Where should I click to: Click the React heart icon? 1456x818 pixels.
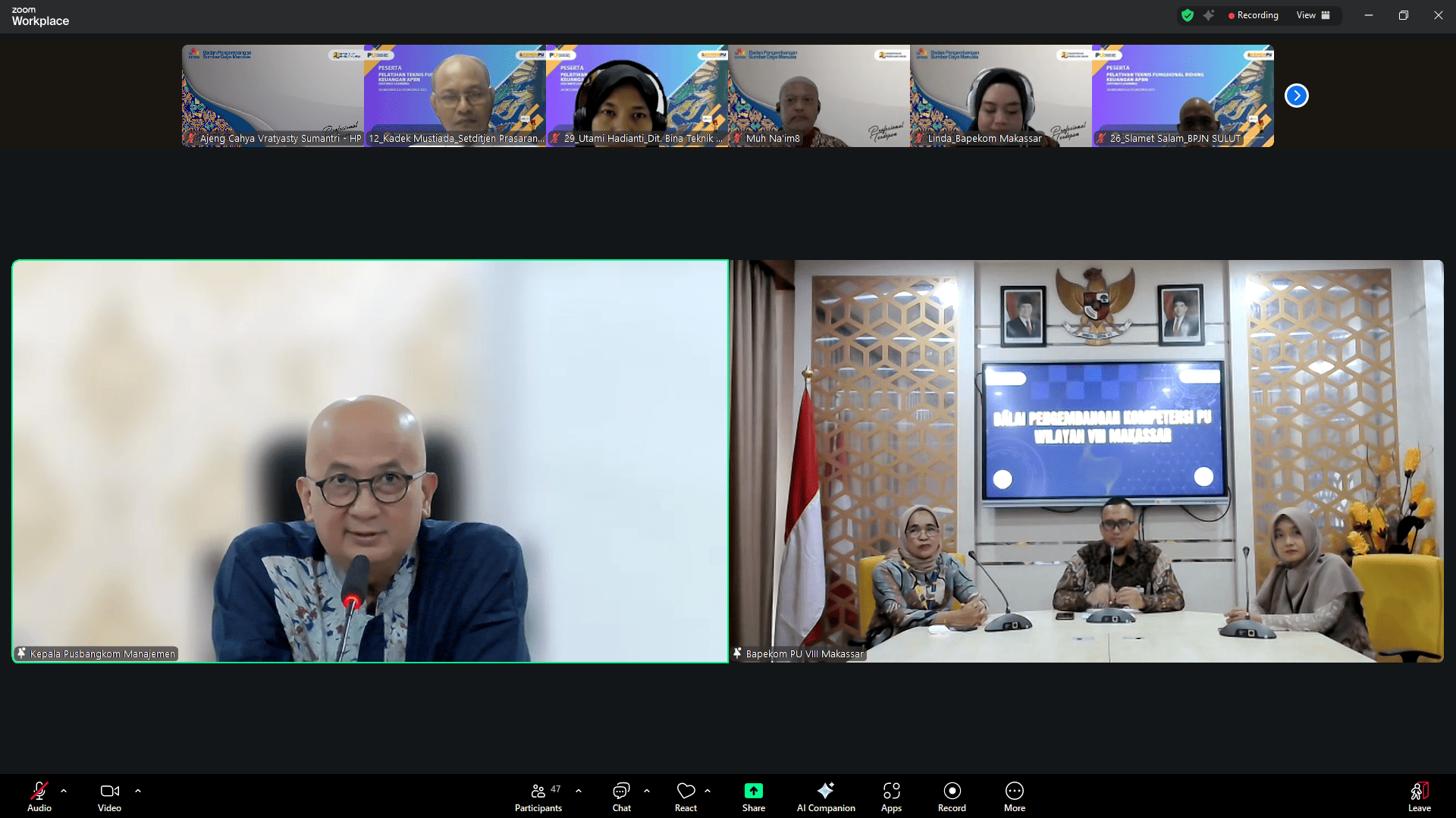pyautogui.click(x=686, y=796)
